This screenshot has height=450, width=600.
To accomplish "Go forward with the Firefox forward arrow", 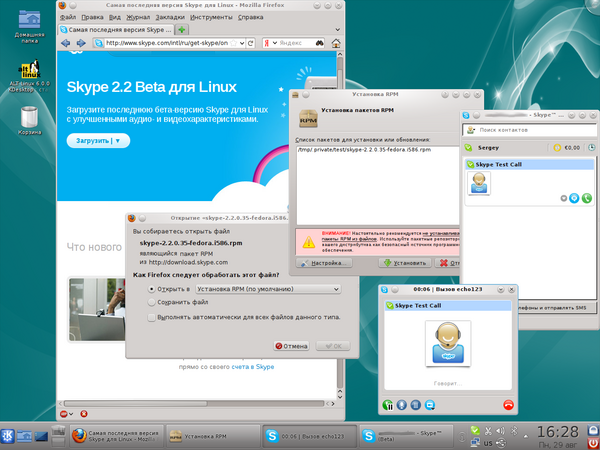I will coord(81,43).
